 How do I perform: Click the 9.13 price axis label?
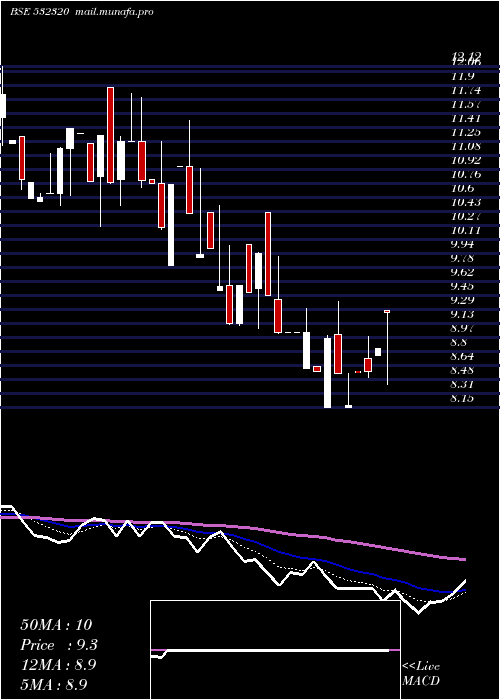[x=464, y=314]
